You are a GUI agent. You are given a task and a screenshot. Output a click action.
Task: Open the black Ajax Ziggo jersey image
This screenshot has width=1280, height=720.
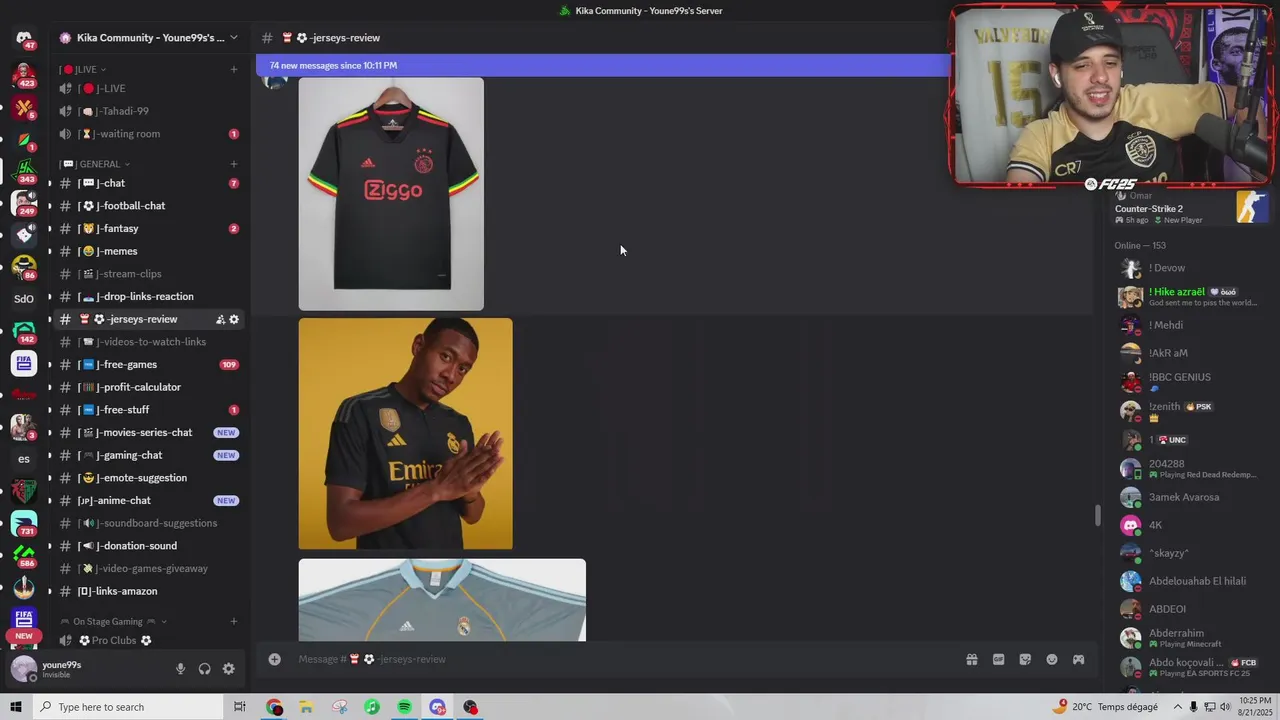pos(391,194)
